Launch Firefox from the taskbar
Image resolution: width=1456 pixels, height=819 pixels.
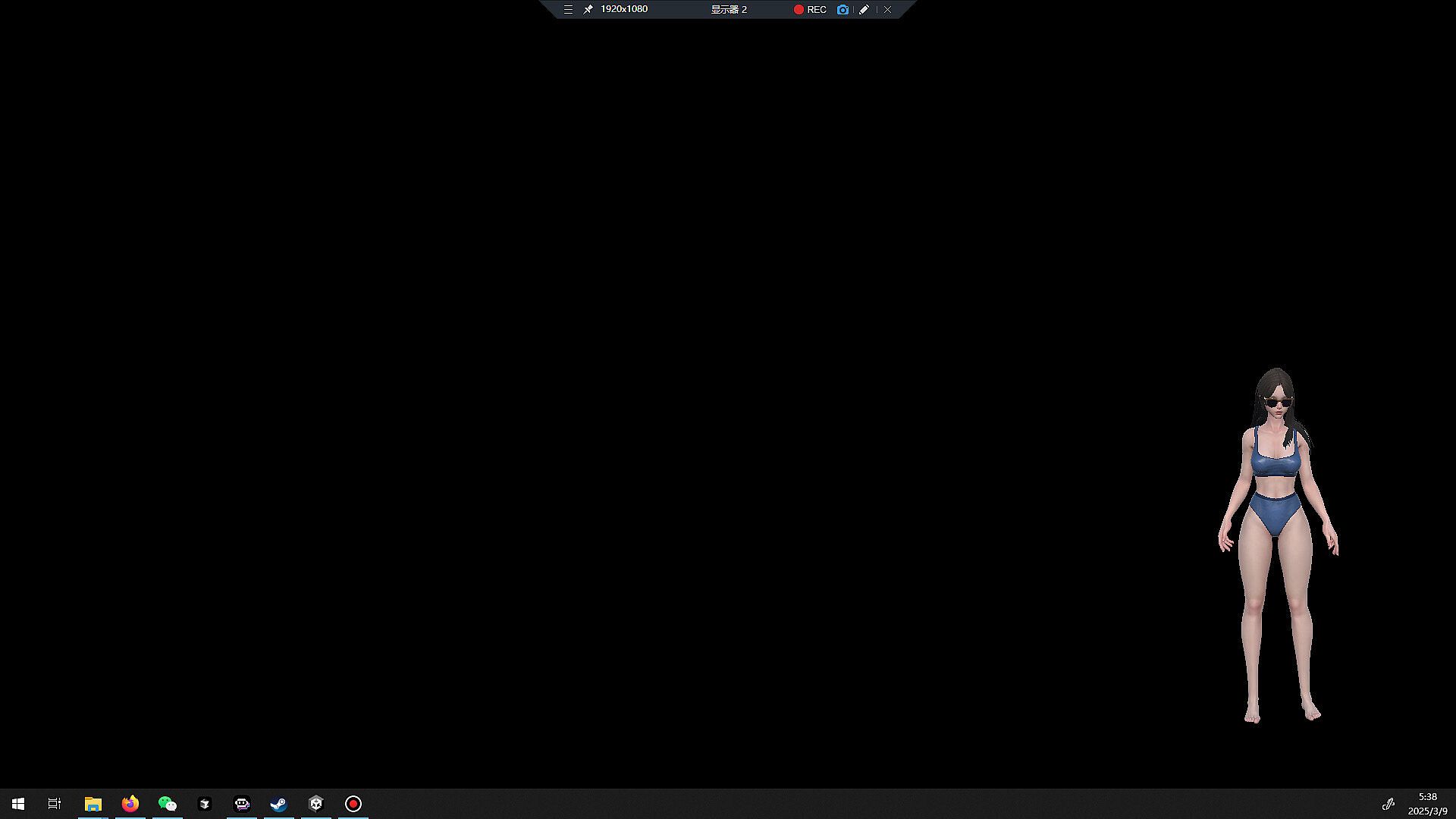tap(130, 804)
